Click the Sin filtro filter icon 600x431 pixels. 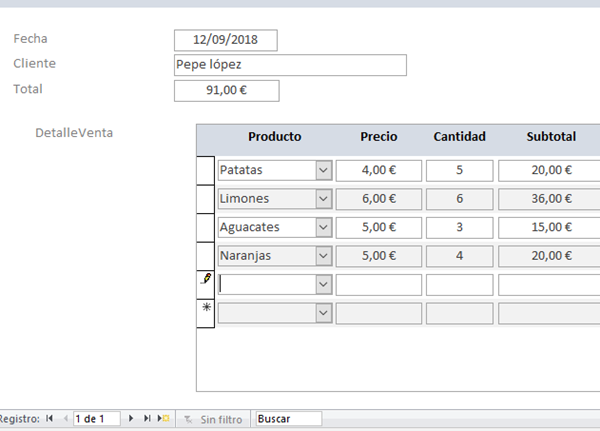(188, 420)
